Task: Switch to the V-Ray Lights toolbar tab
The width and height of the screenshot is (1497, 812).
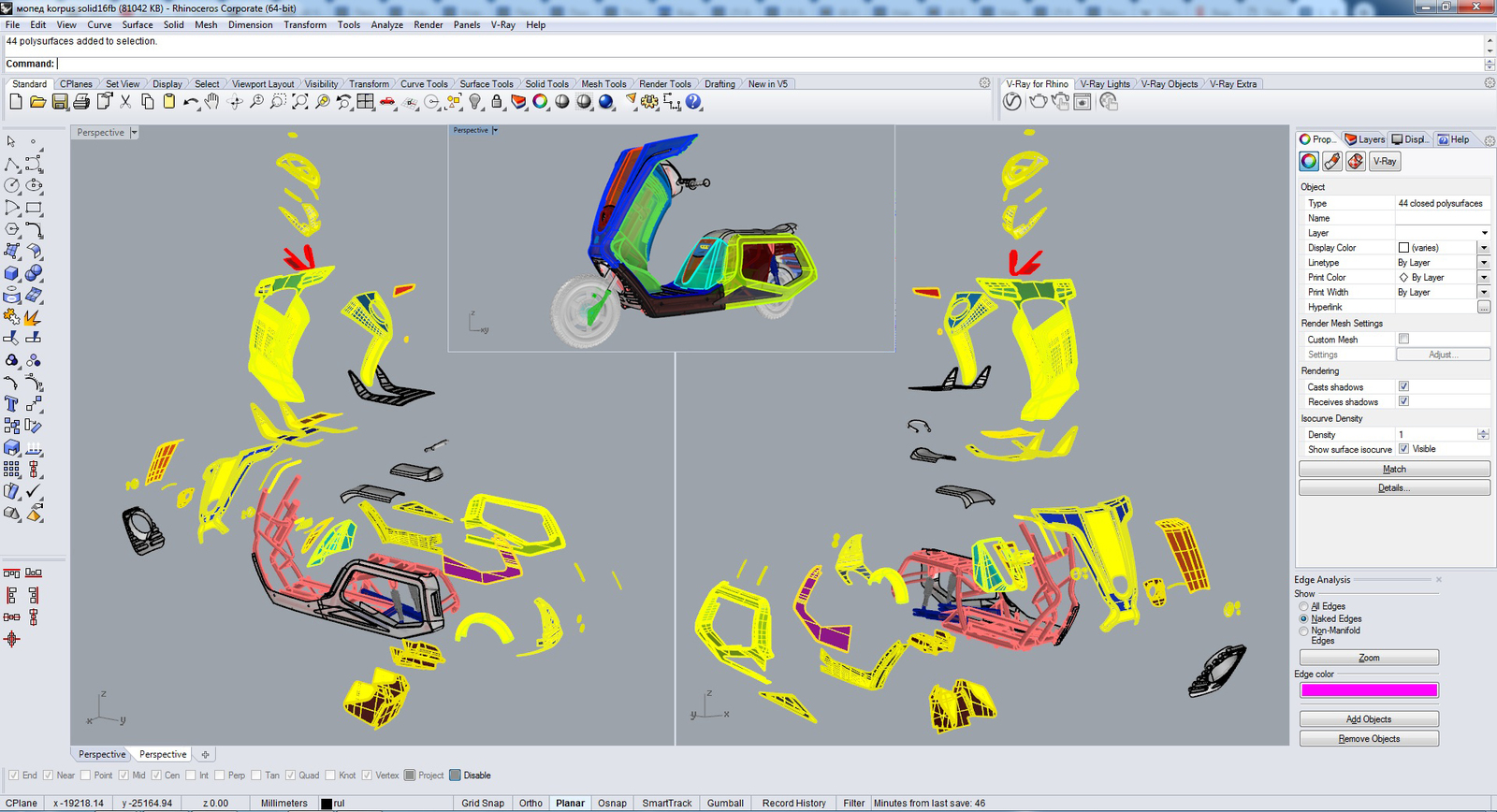Action: pos(1105,84)
